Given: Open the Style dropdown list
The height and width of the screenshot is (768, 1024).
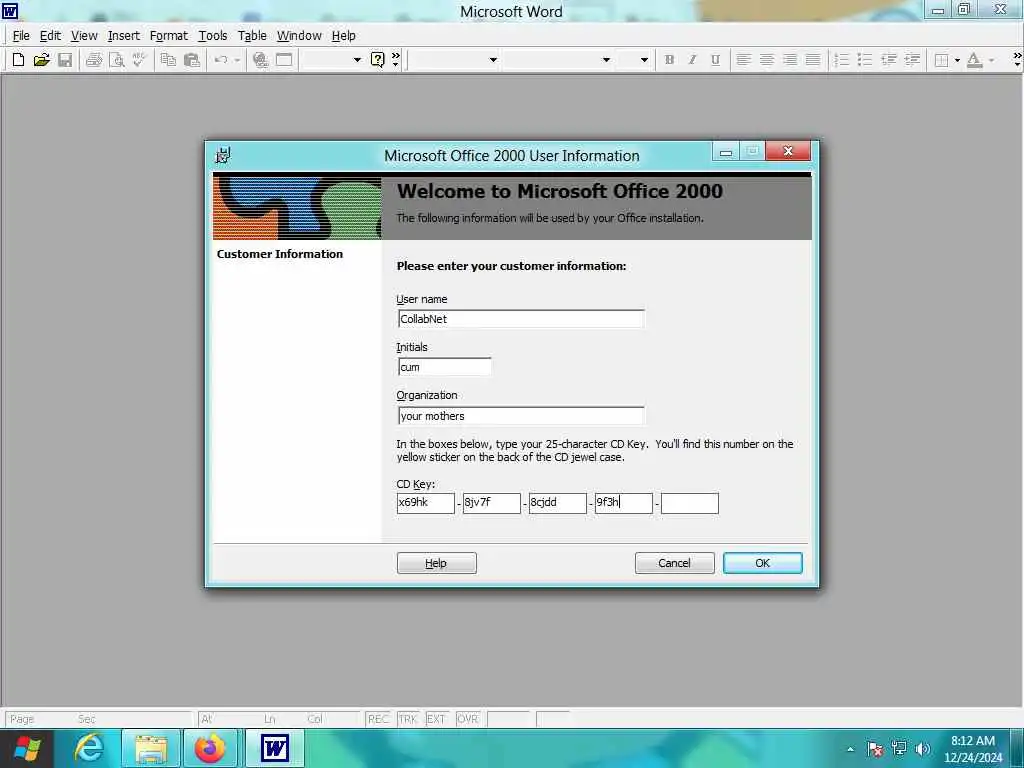Looking at the screenshot, I should [x=493, y=60].
